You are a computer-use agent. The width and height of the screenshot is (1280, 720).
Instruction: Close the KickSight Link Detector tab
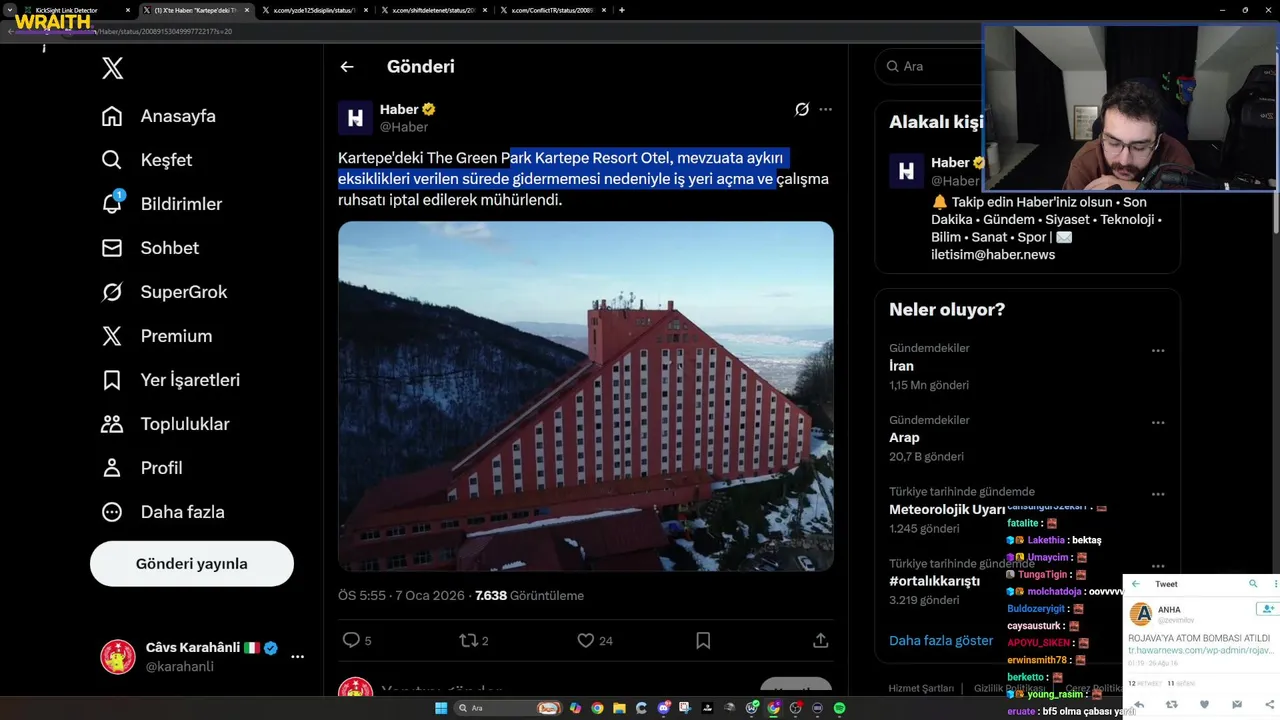click(129, 10)
